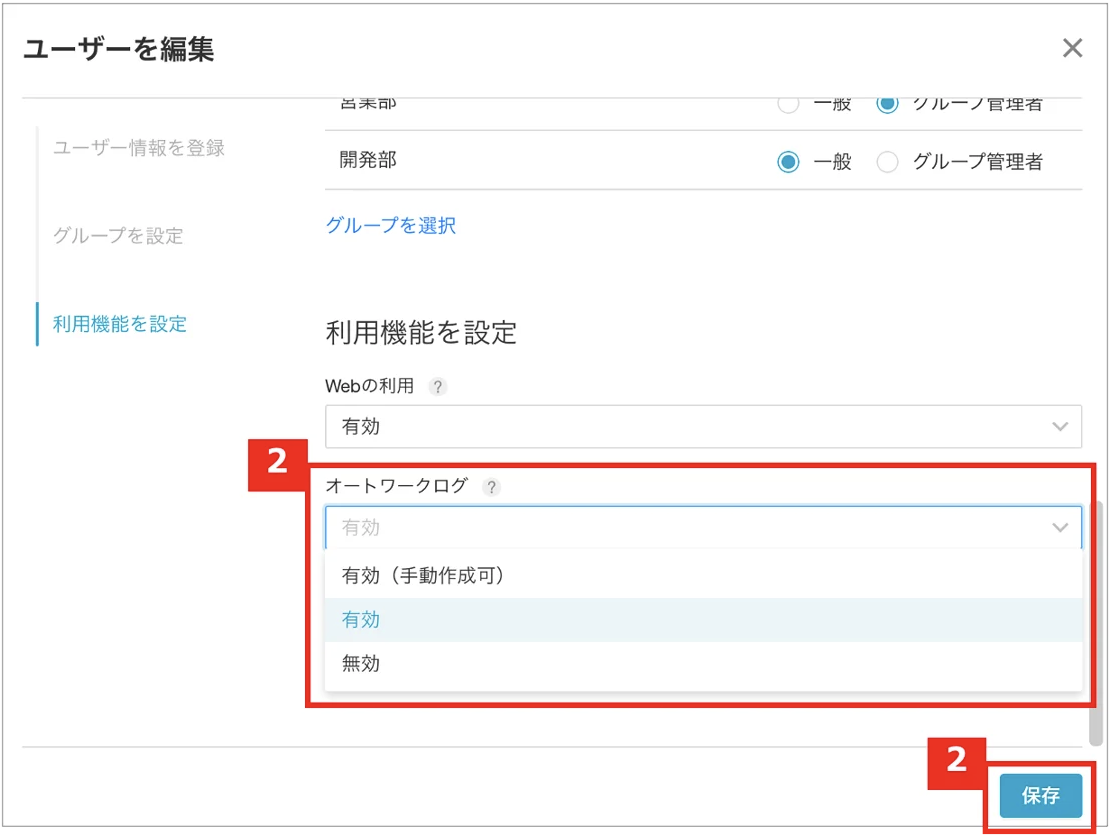Click the dialog vertical scrollbar
The height and width of the screenshot is (840, 1112).
(x=1096, y=623)
